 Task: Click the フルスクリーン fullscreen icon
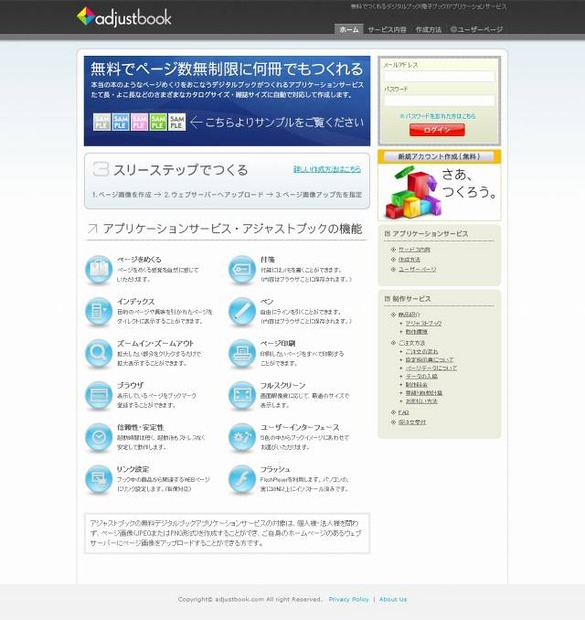pos(242,395)
